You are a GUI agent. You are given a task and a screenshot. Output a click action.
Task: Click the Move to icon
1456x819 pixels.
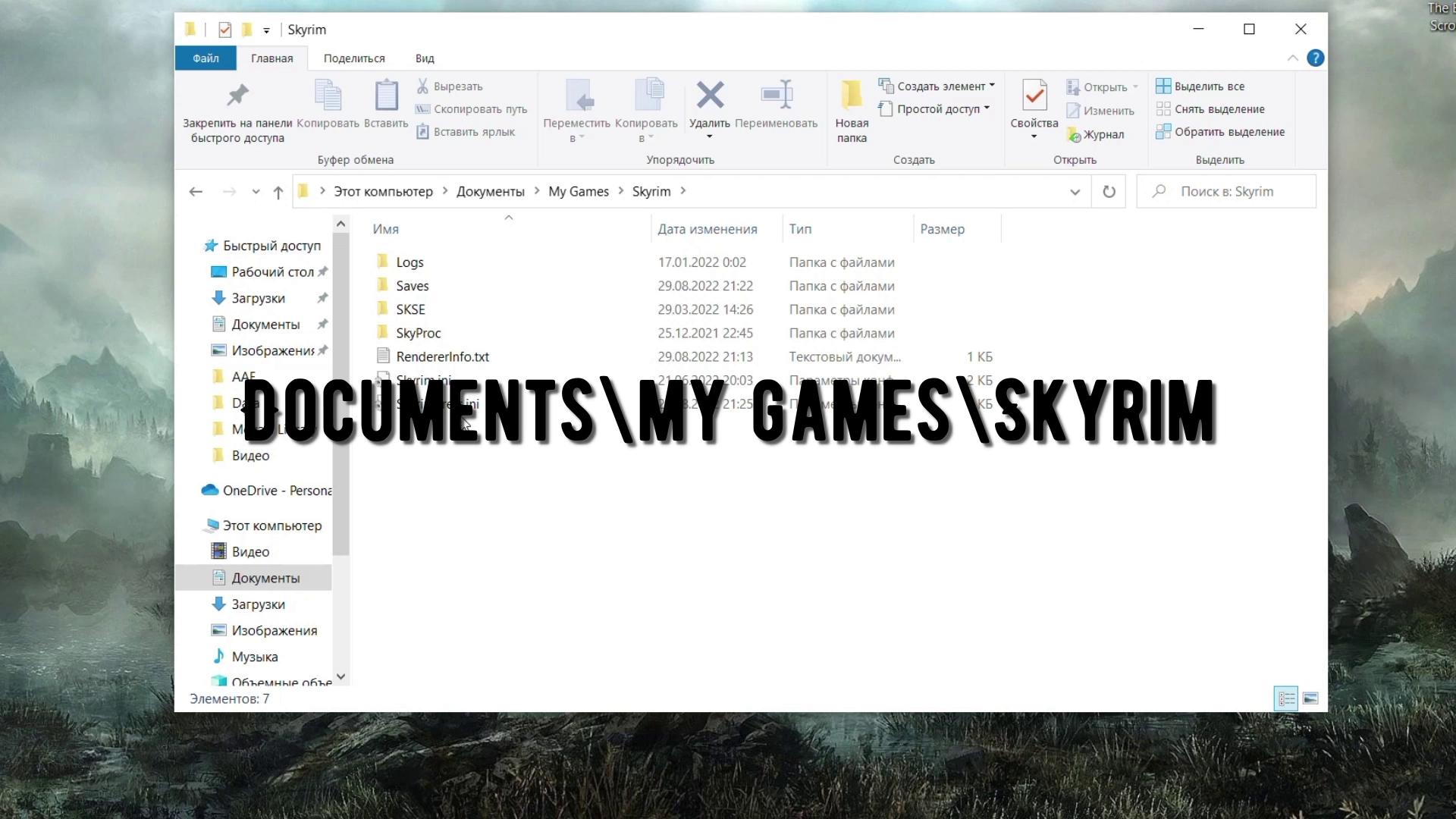pos(580,96)
